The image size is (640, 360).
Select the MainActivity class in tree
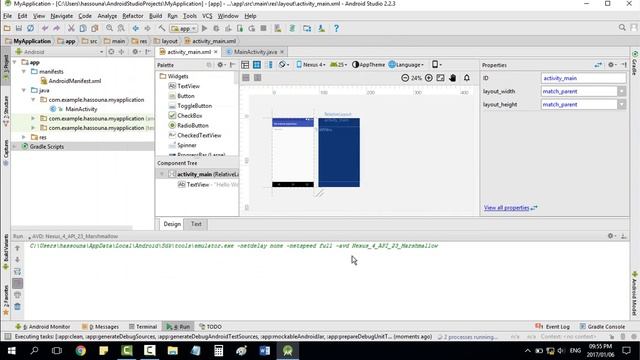[73, 109]
